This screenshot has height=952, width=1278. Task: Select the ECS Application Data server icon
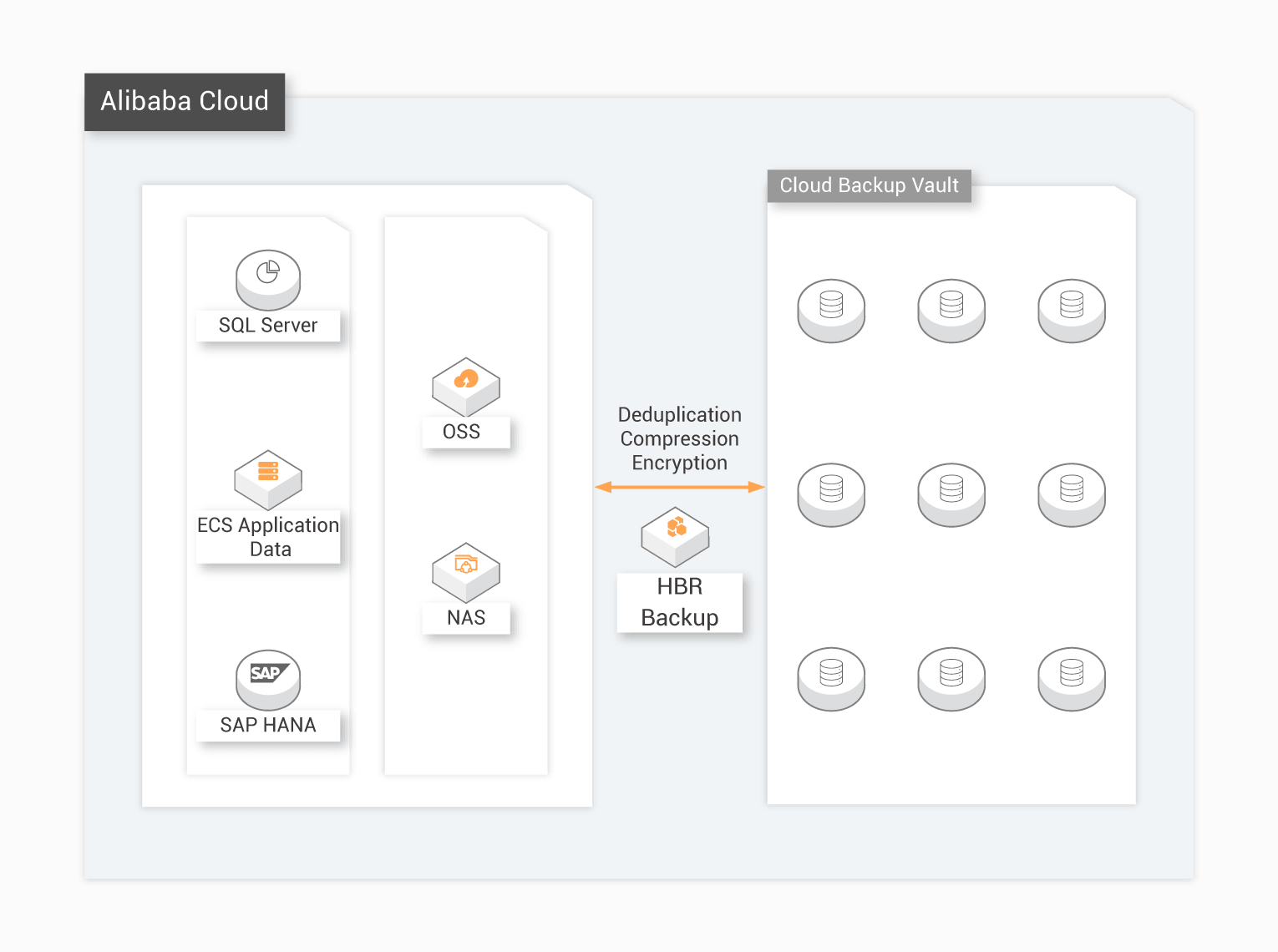[x=268, y=480]
